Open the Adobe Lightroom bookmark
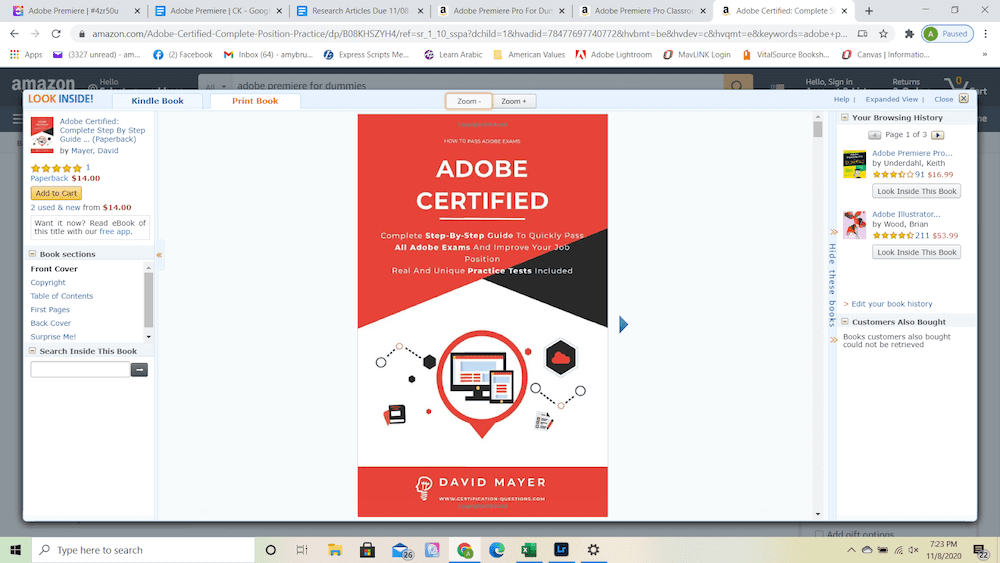The width and height of the screenshot is (1000, 563). [614, 55]
